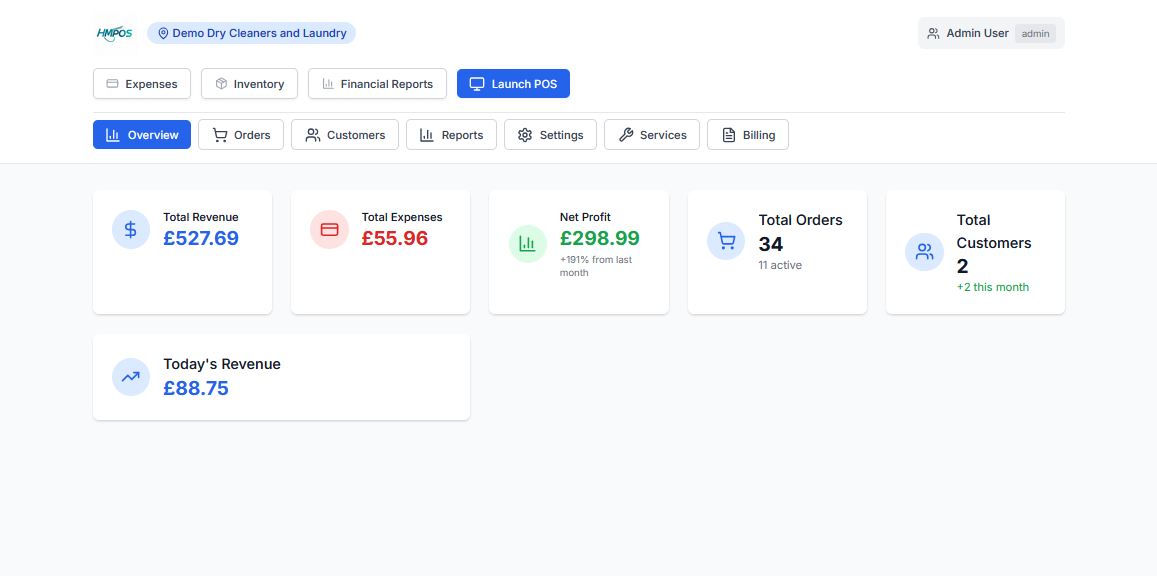This screenshot has width=1157, height=576.
Task: Click the red card icon in Total Expenses
Action: click(329, 229)
